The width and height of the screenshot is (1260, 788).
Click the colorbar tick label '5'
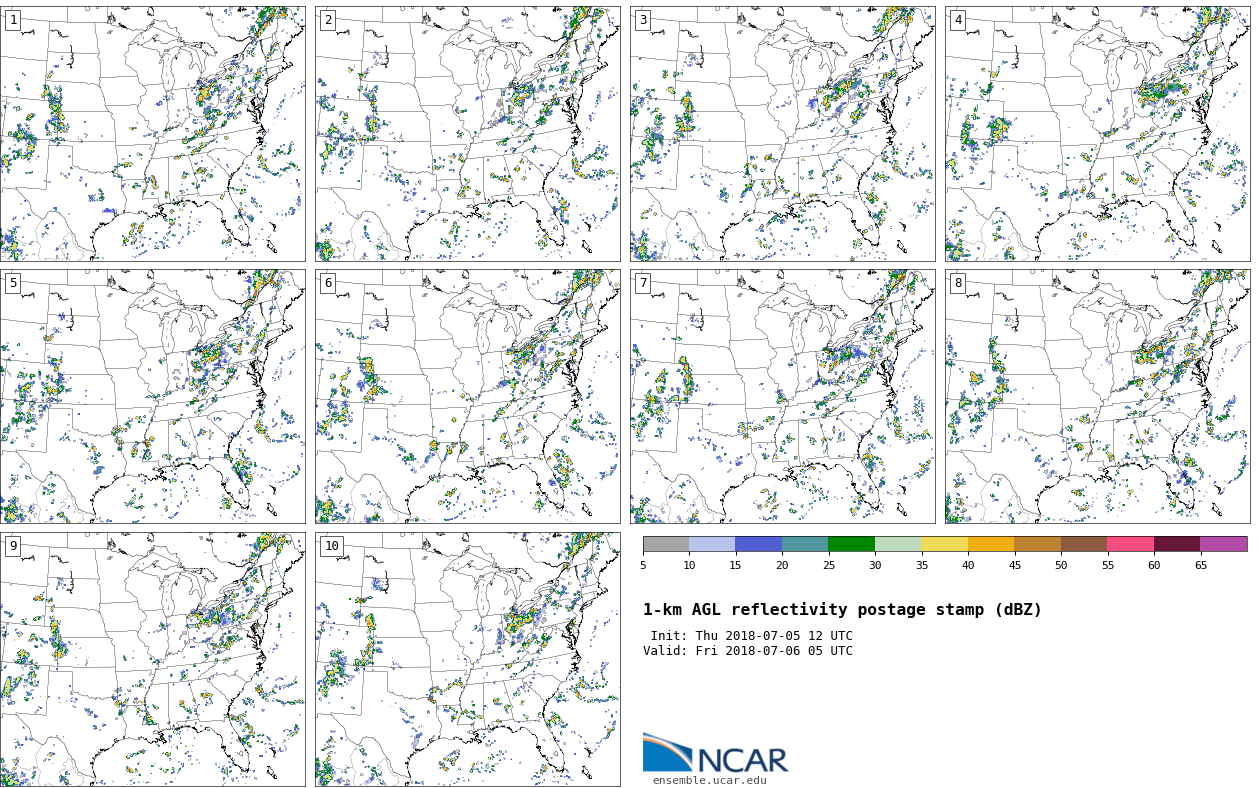(x=643, y=566)
